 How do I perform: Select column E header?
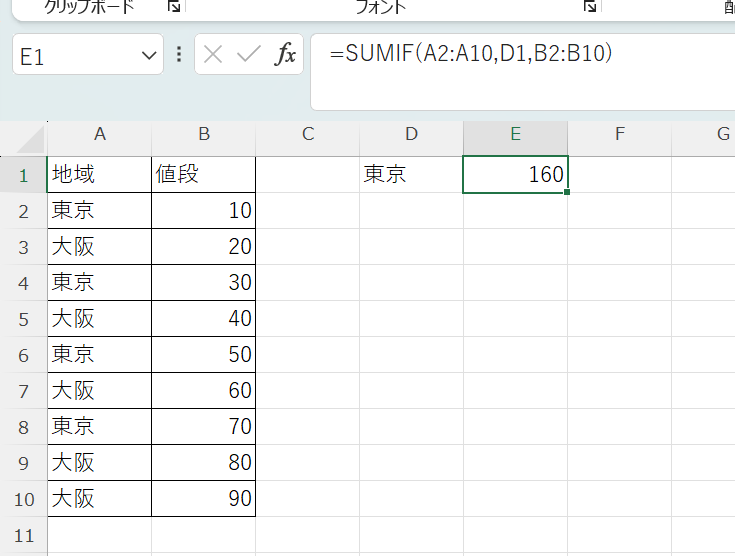(x=515, y=135)
